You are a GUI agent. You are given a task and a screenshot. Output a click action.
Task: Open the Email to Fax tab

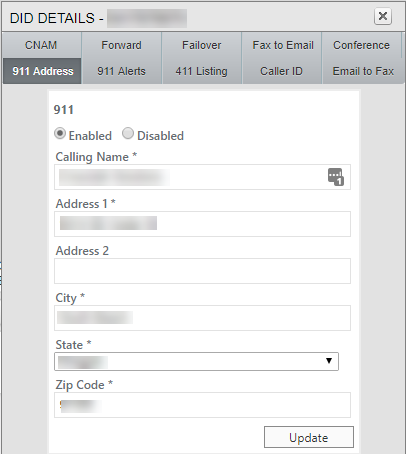(363, 71)
